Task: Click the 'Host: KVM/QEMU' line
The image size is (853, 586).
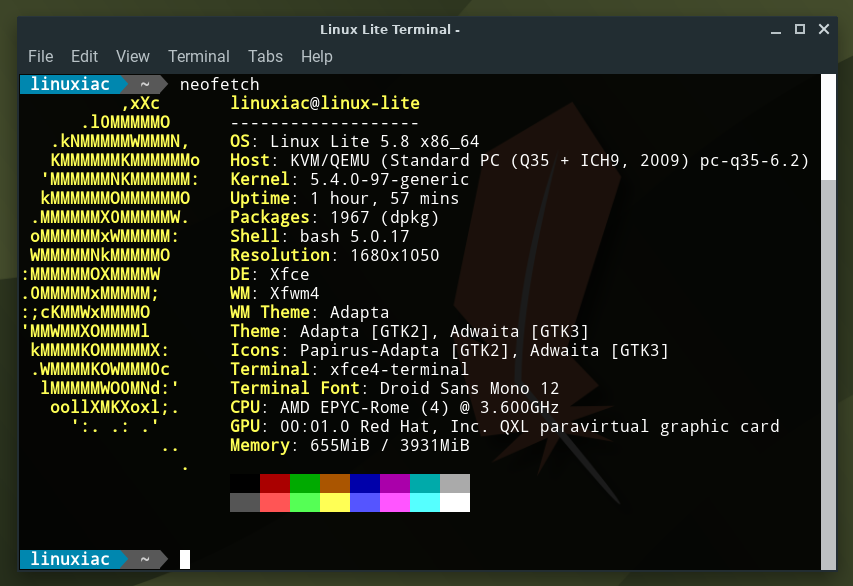Action: [x=520, y=160]
